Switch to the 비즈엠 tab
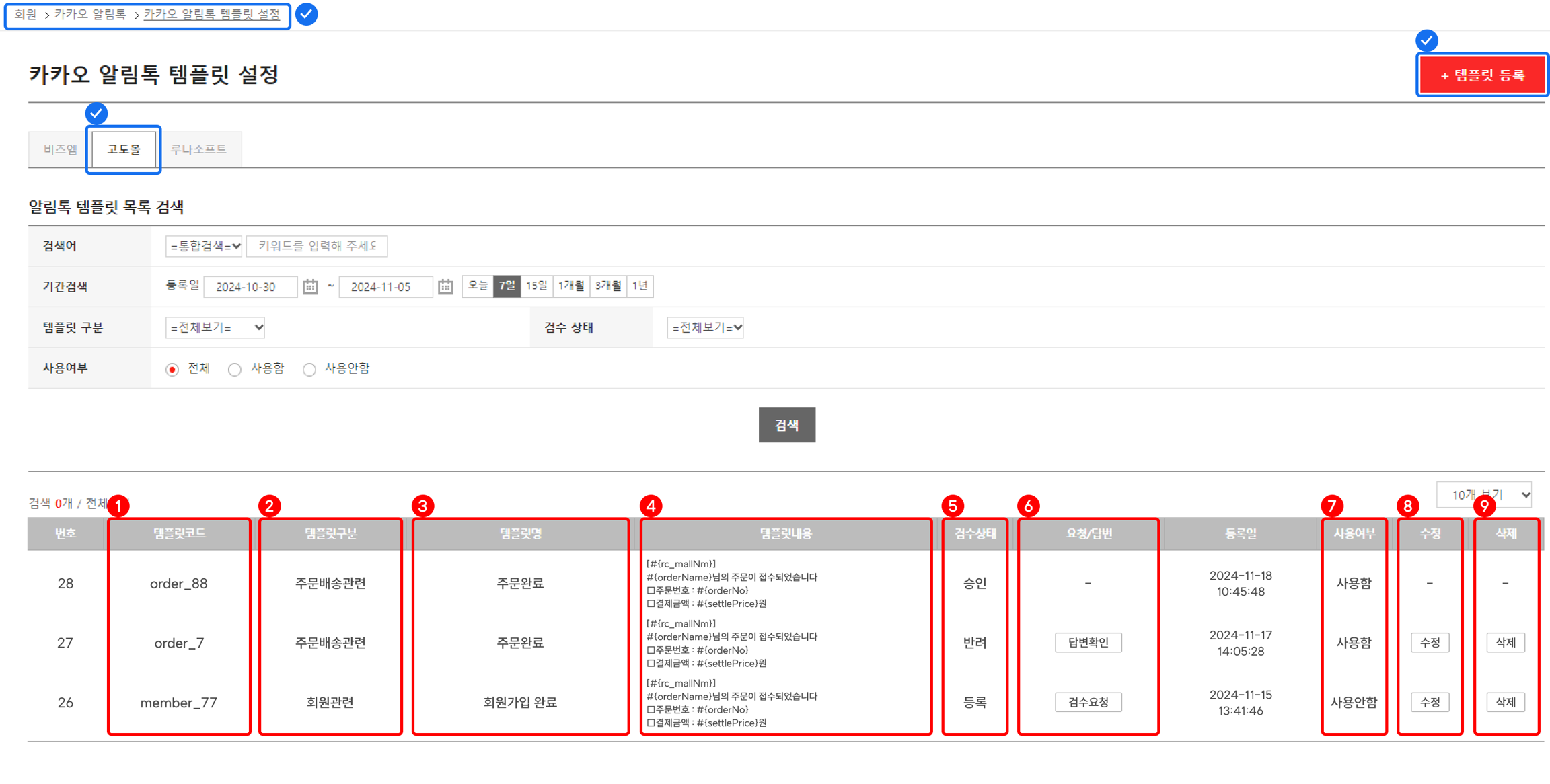Viewport: 1550px width, 784px height. [61, 149]
